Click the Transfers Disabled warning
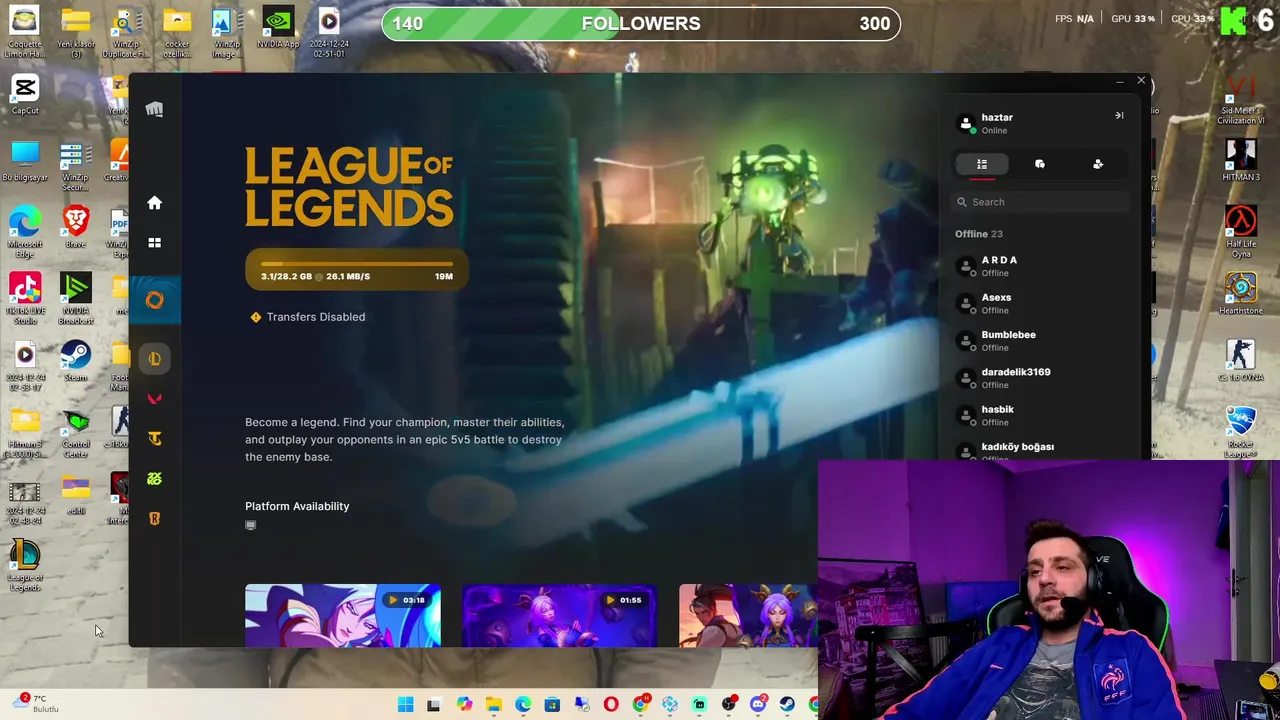1280x720 pixels. pyautogui.click(x=307, y=317)
